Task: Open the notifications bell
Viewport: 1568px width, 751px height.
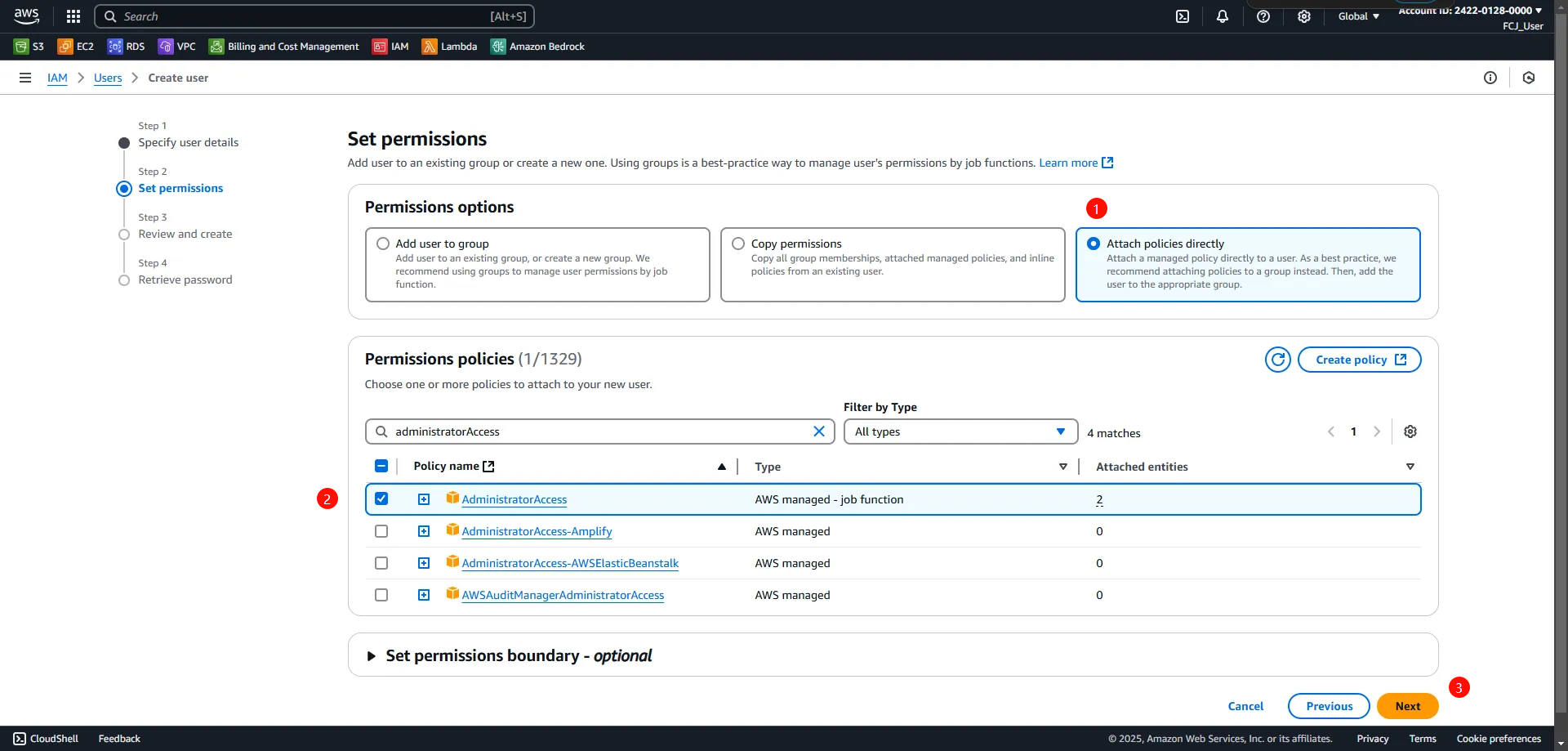Action: pos(1223,16)
